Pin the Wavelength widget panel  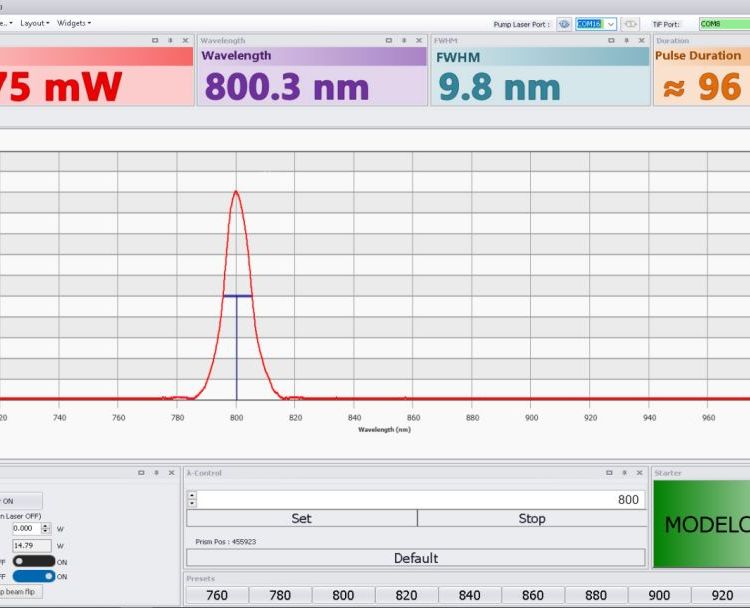(404, 41)
